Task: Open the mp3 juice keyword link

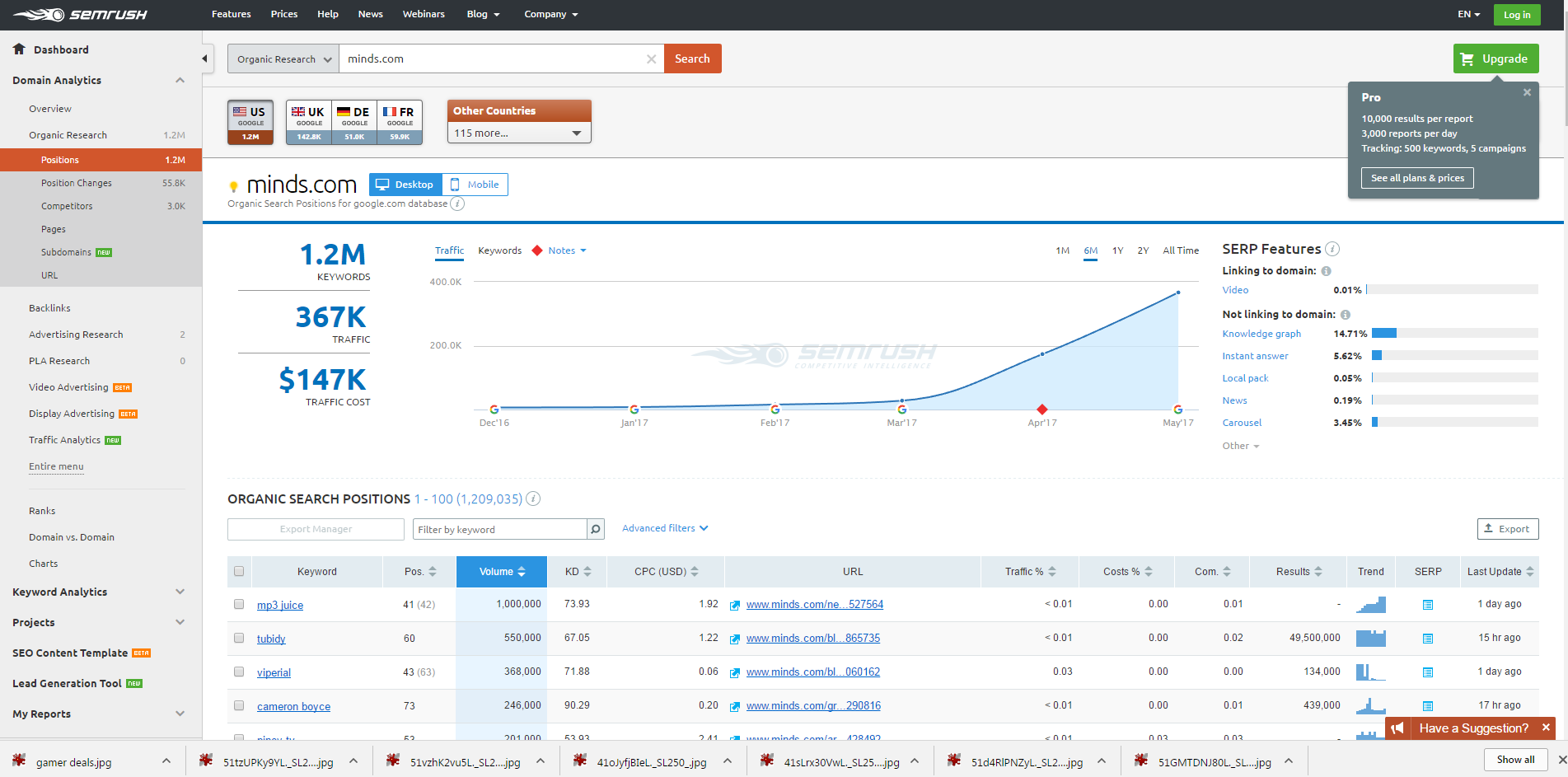Action: click(x=280, y=605)
